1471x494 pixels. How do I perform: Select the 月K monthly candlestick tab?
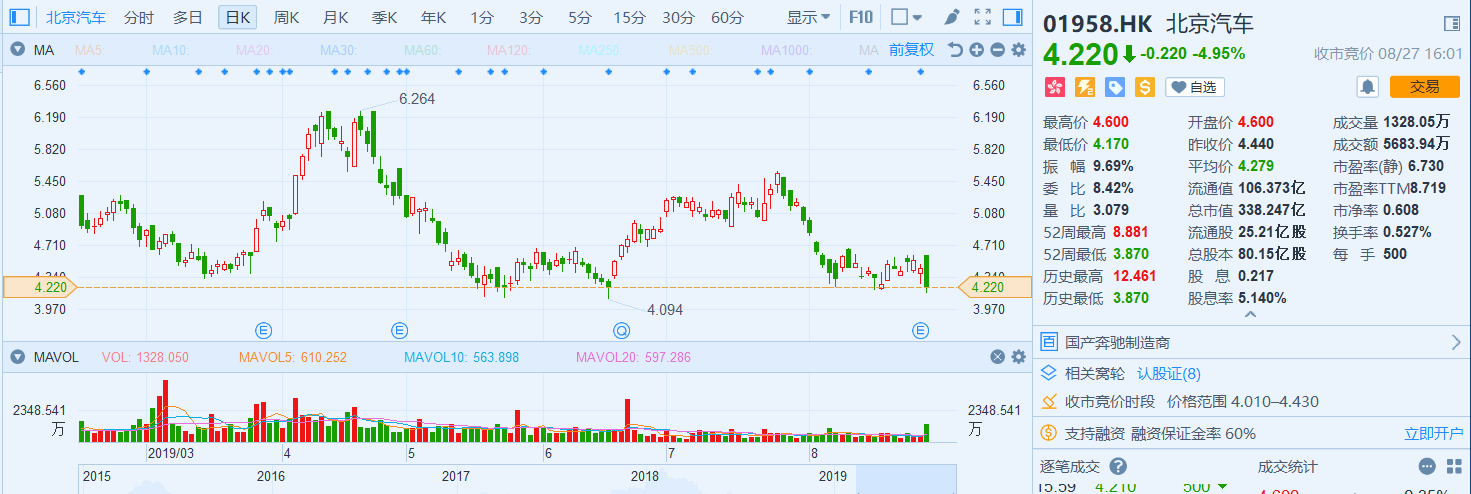[335, 17]
